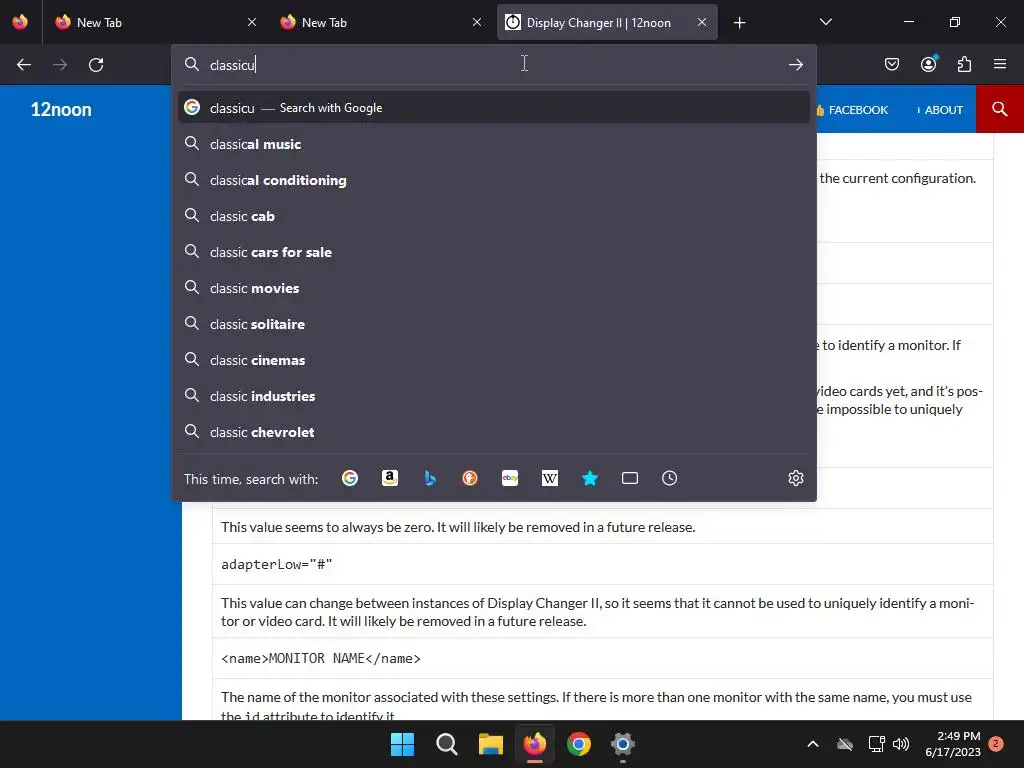
Task: Open the ABOUT nav link
Action: click(x=940, y=110)
